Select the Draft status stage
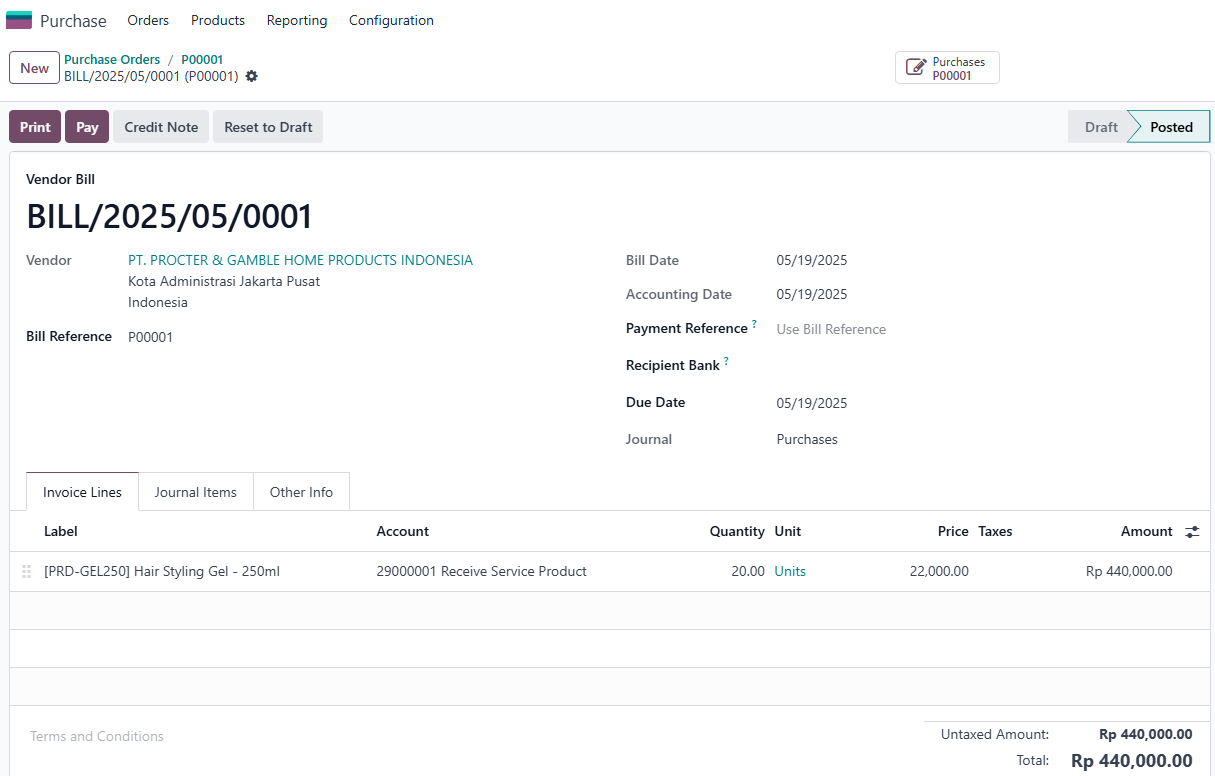 click(1098, 127)
